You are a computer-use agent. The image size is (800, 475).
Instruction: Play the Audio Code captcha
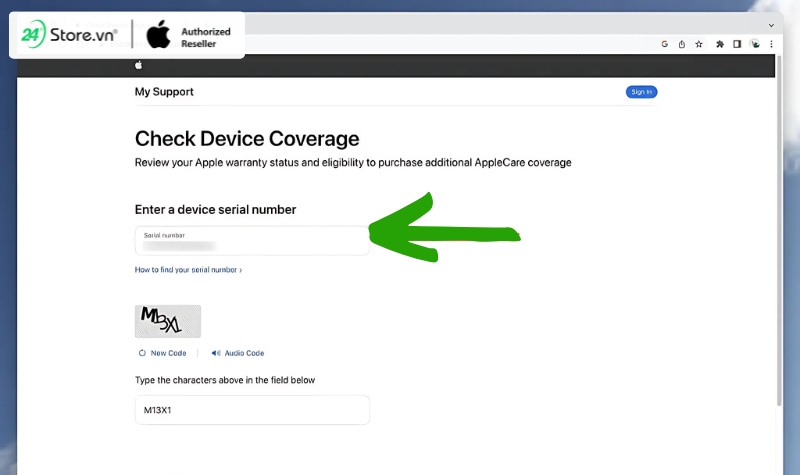tap(244, 353)
